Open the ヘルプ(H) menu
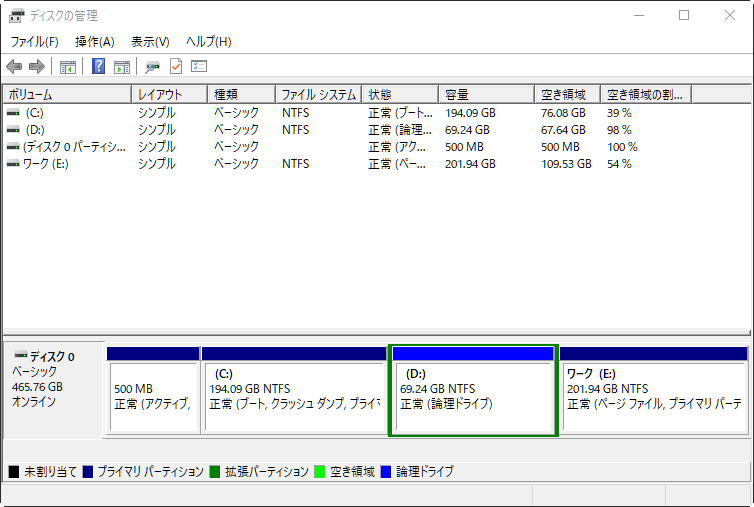 coord(209,42)
